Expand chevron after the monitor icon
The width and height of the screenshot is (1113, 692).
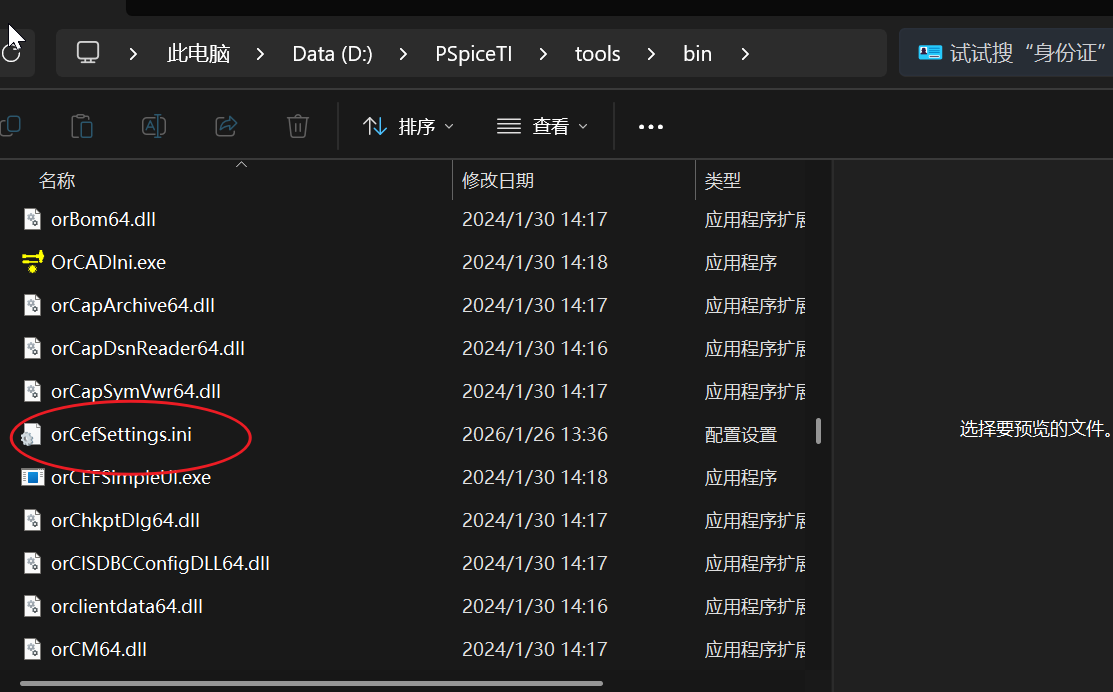[x=133, y=54]
